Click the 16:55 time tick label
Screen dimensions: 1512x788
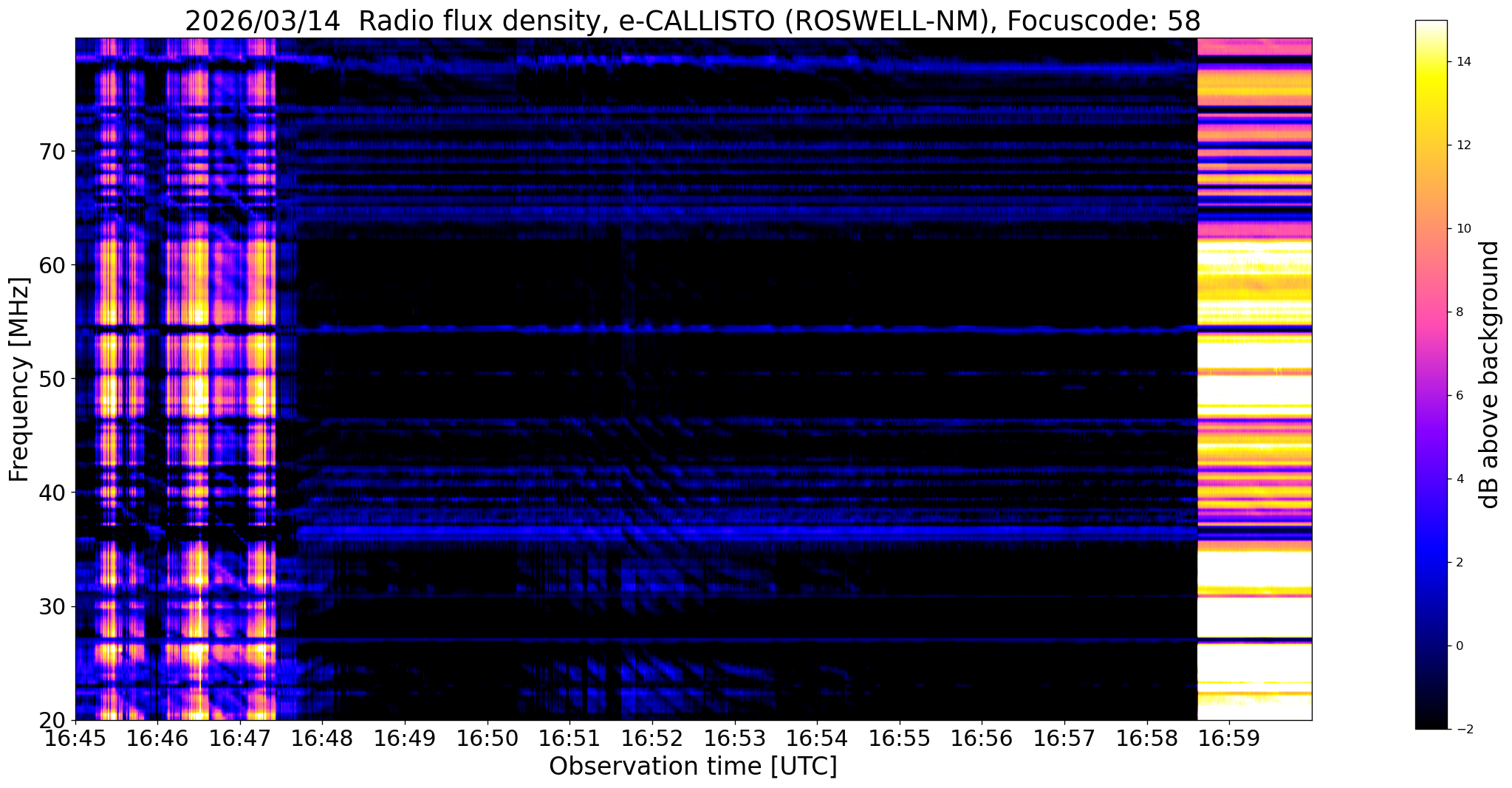pos(900,738)
